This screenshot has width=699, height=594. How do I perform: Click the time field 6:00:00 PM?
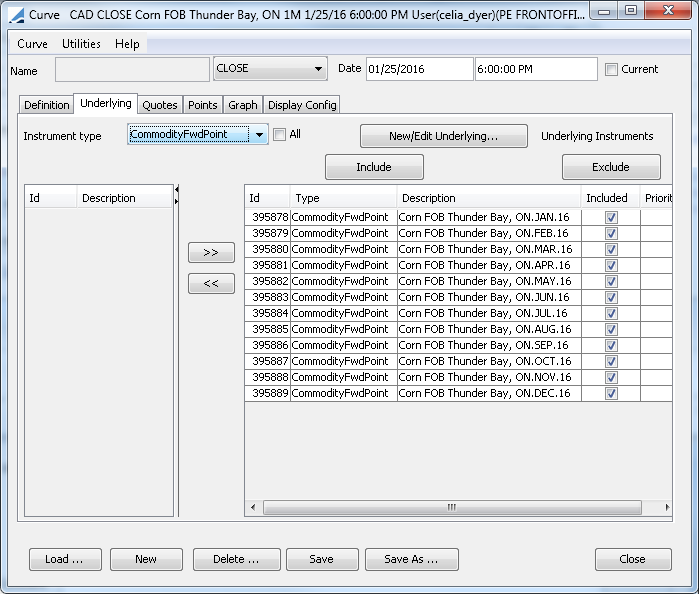[536, 70]
